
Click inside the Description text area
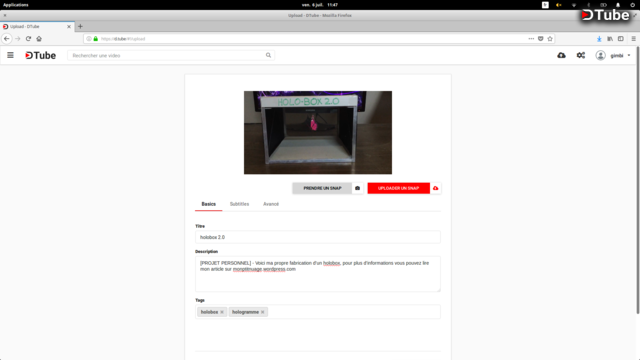pyautogui.click(x=318, y=274)
